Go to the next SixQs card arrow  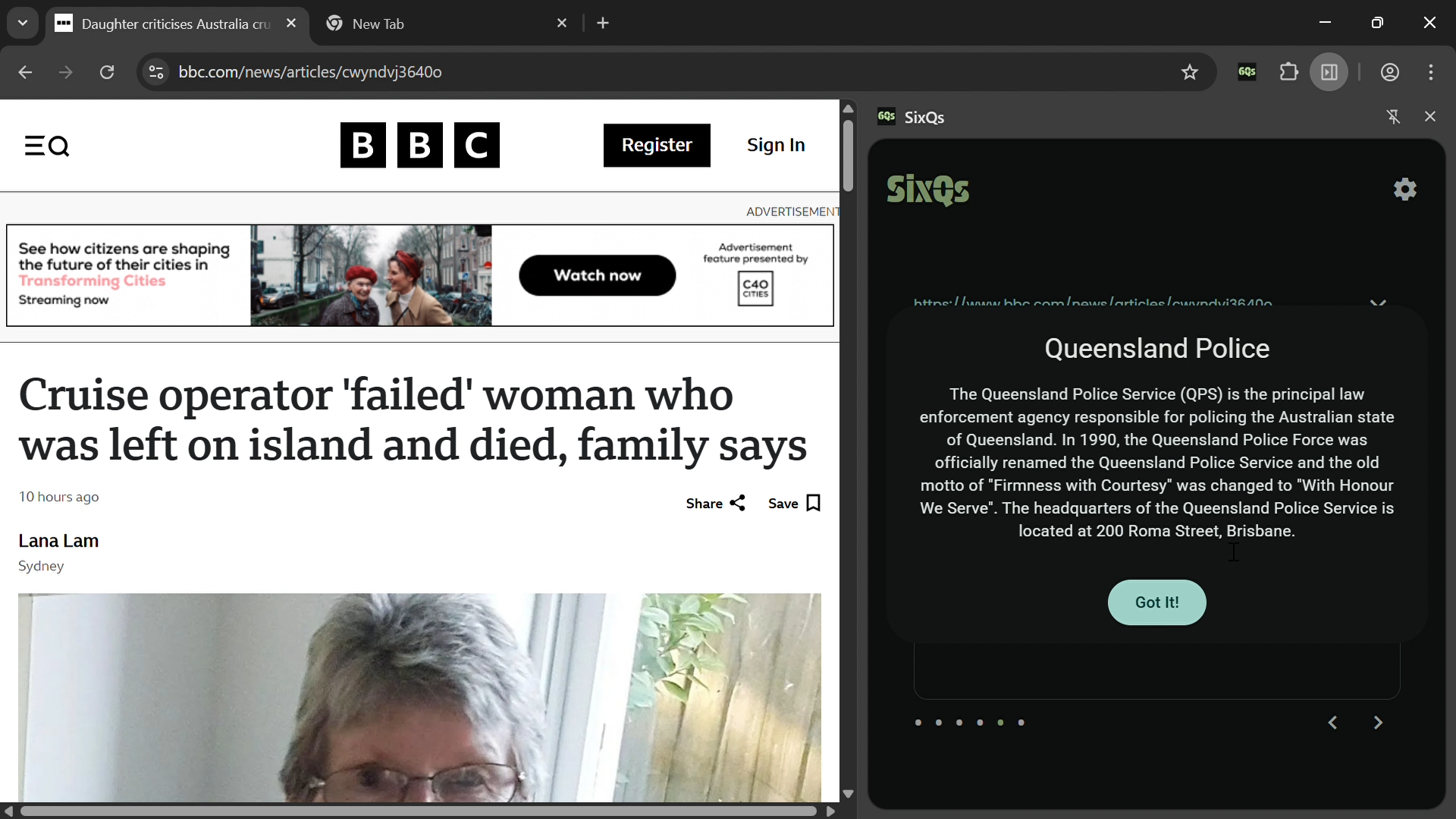(x=1378, y=723)
